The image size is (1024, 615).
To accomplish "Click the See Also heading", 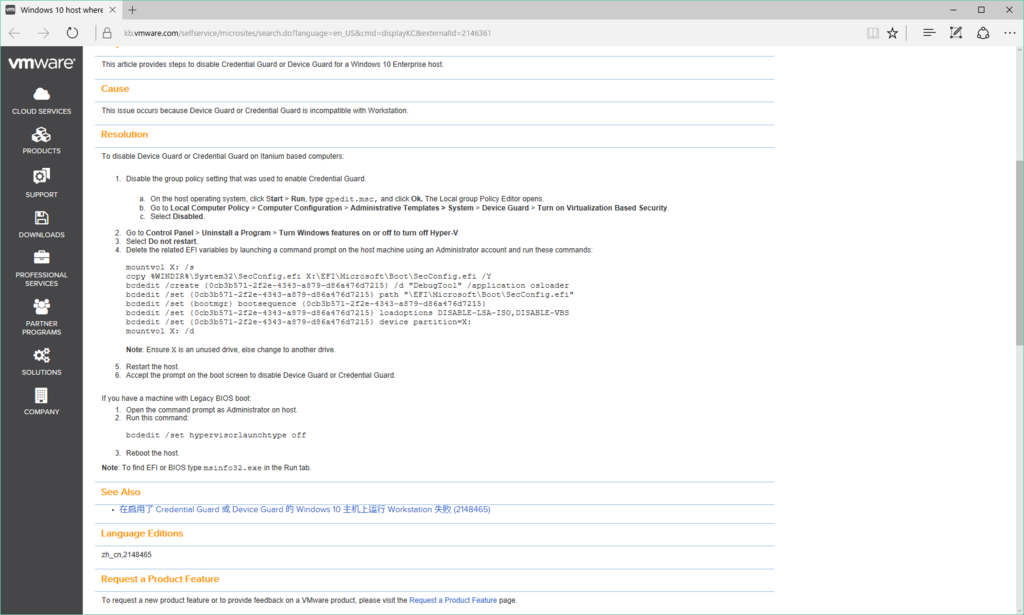I will (120, 492).
